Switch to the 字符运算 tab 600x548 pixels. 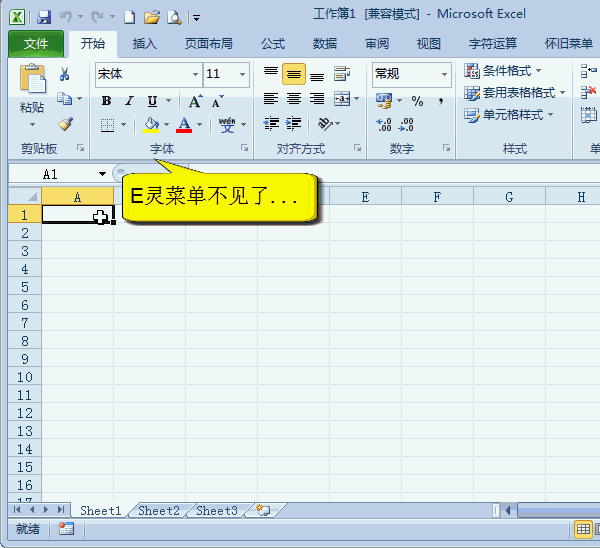tap(493, 44)
